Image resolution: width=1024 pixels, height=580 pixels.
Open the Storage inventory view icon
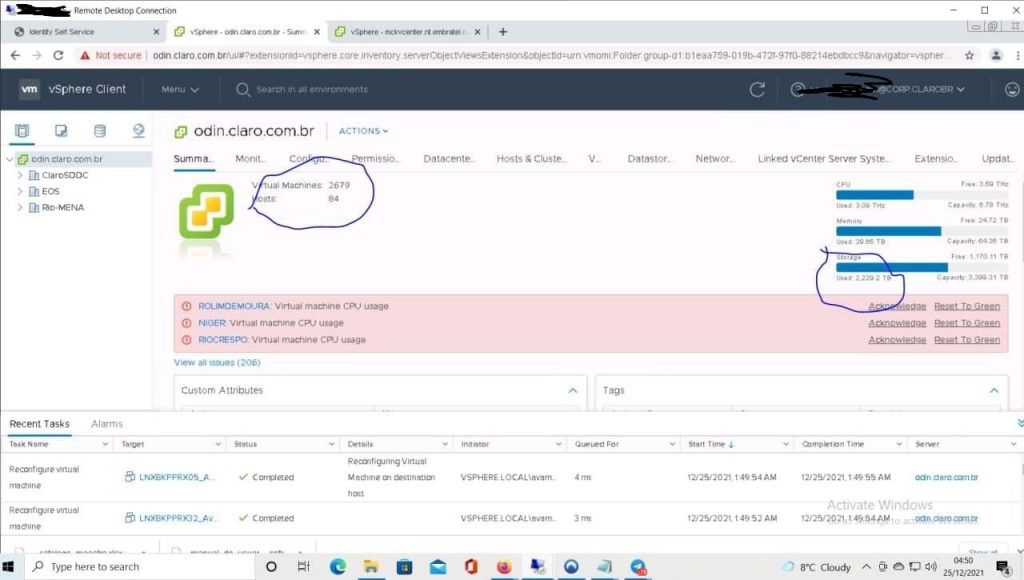click(x=99, y=131)
